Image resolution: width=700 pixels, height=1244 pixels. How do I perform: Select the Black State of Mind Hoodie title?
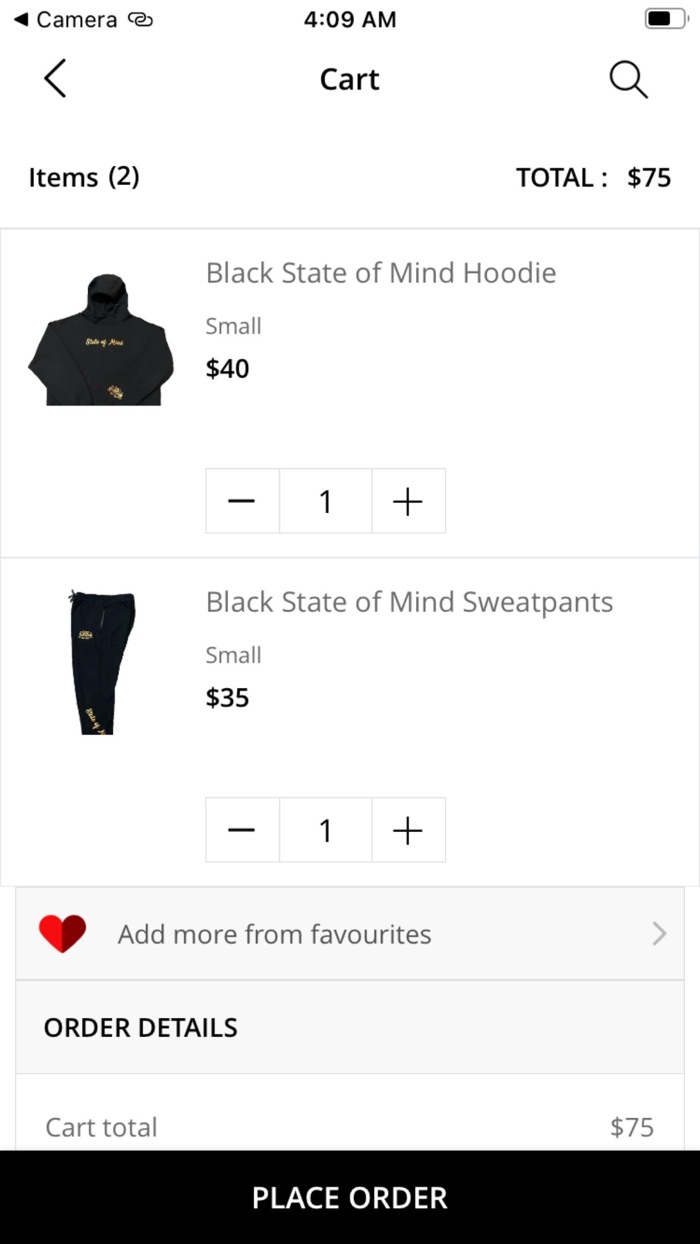point(381,273)
